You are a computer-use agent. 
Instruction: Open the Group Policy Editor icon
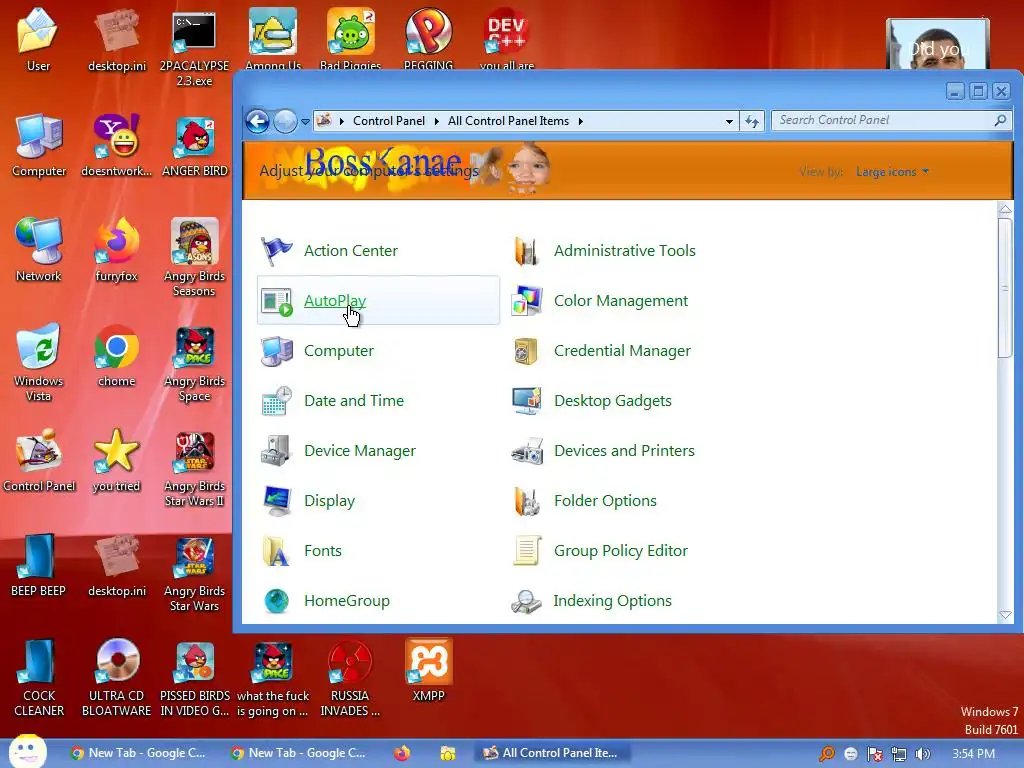click(527, 551)
